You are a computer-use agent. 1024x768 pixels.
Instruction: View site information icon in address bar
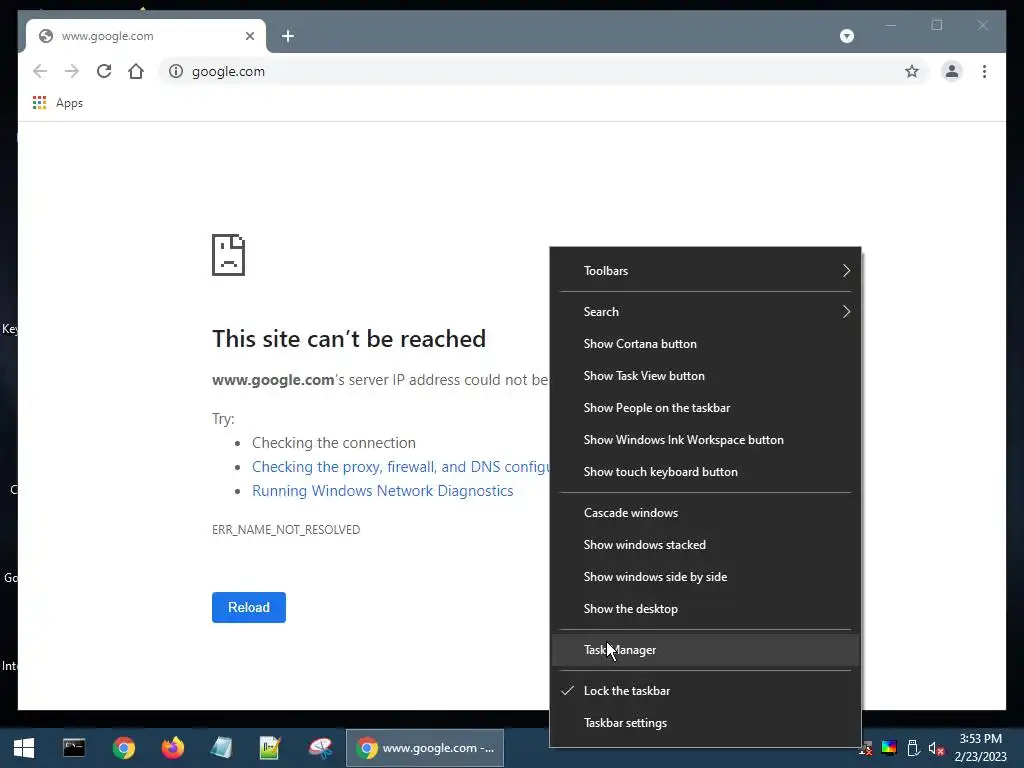pos(176,71)
